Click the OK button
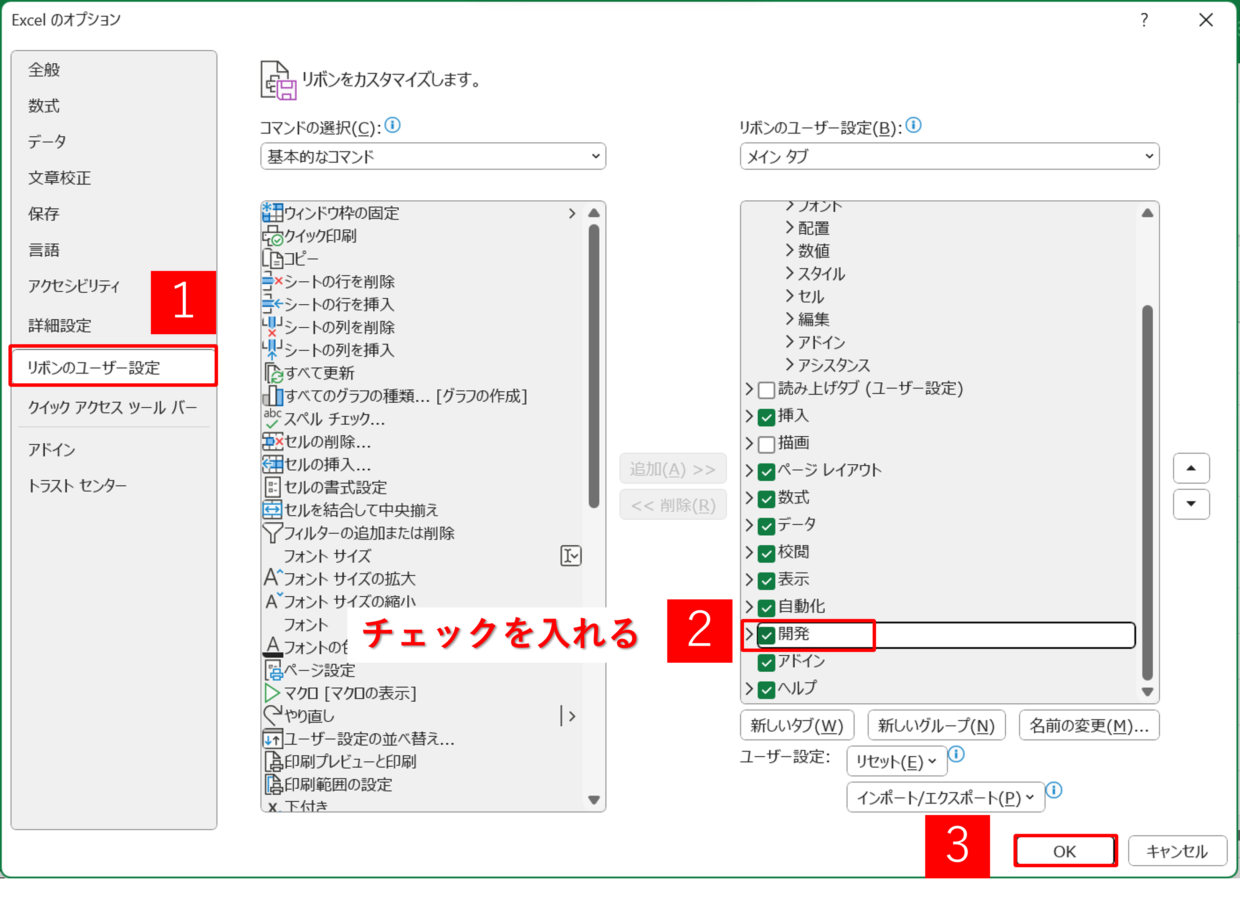Viewport: 1240px width, 906px height. [x=1064, y=851]
